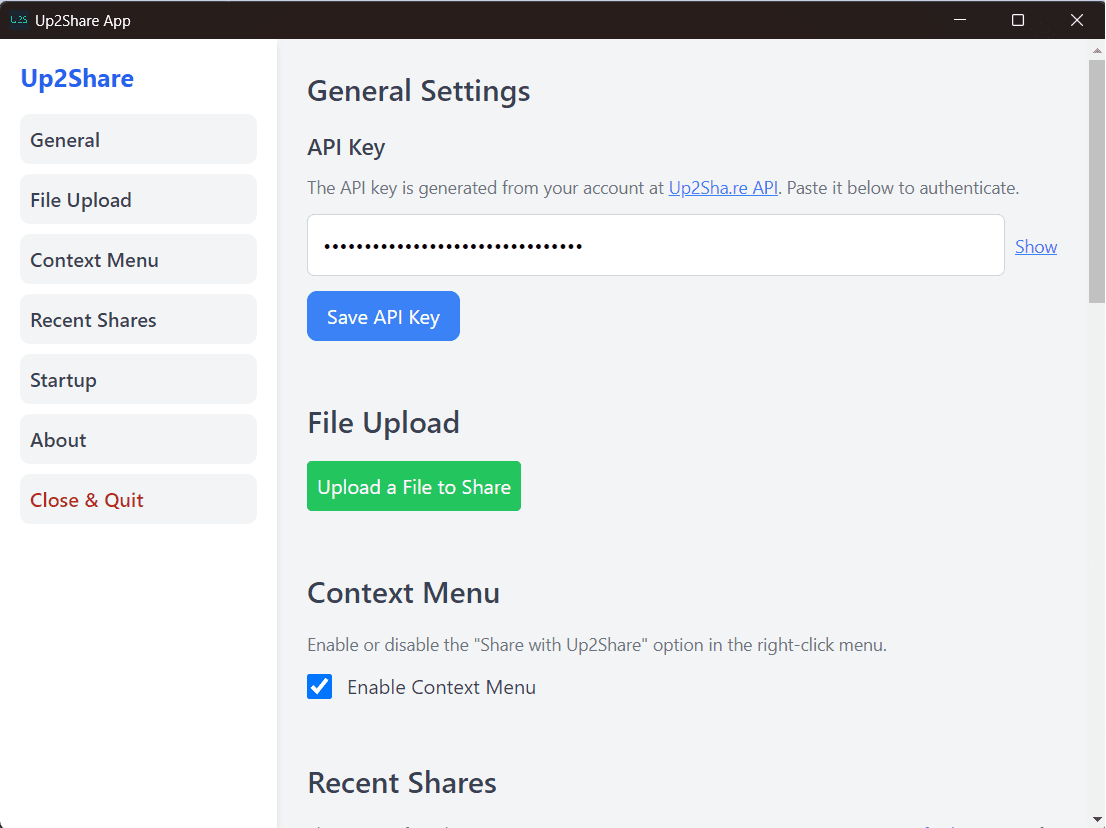This screenshot has height=828, width=1106.
Task: Close the Up2Share App window
Action: (x=1076, y=20)
